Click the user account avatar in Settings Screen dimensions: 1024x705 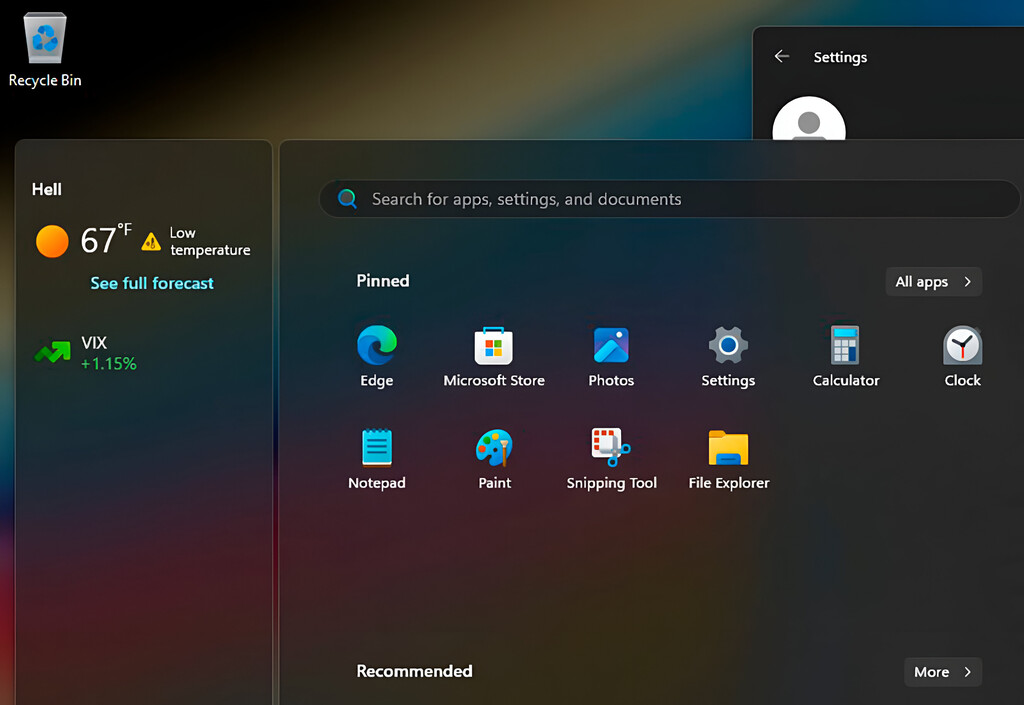pyautogui.click(x=809, y=125)
